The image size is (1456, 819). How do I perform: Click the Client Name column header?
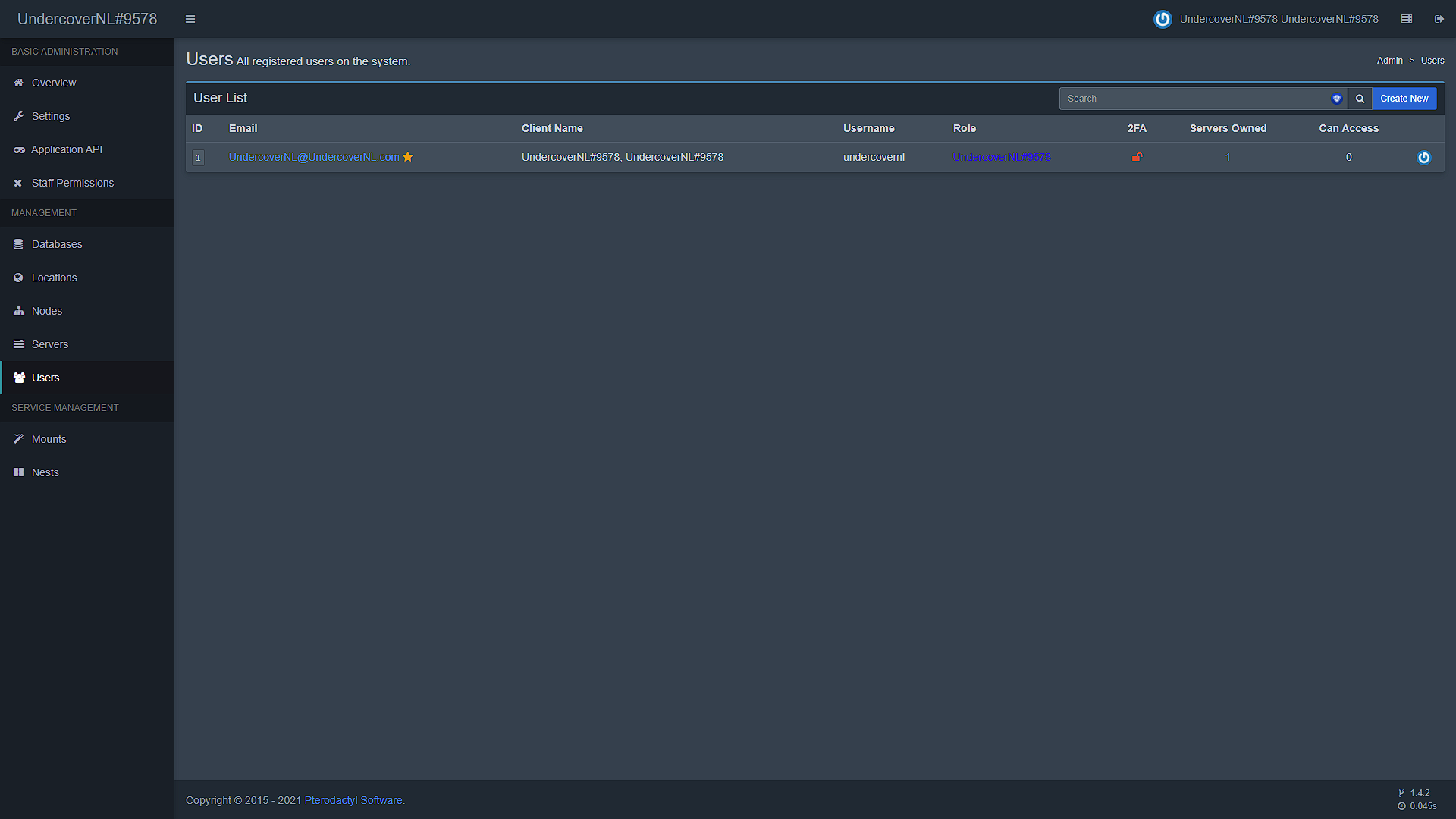coord(552,128)
